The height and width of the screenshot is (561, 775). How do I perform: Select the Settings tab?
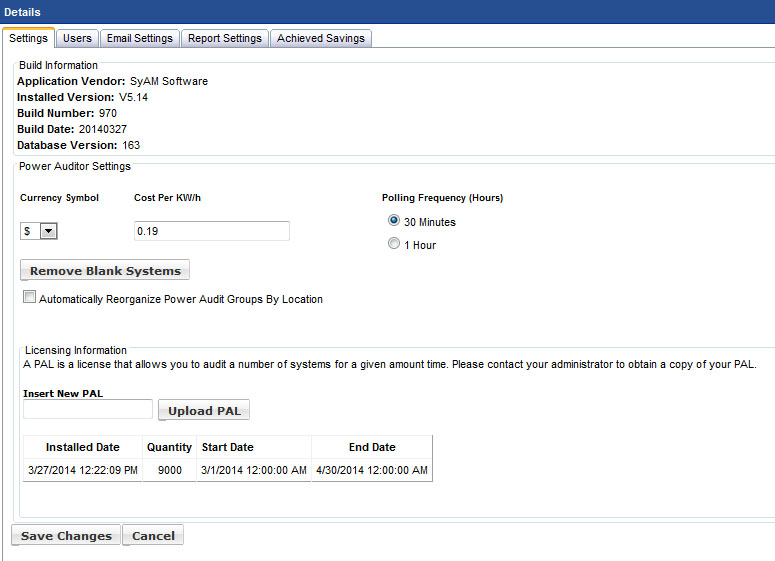point(28,38)
